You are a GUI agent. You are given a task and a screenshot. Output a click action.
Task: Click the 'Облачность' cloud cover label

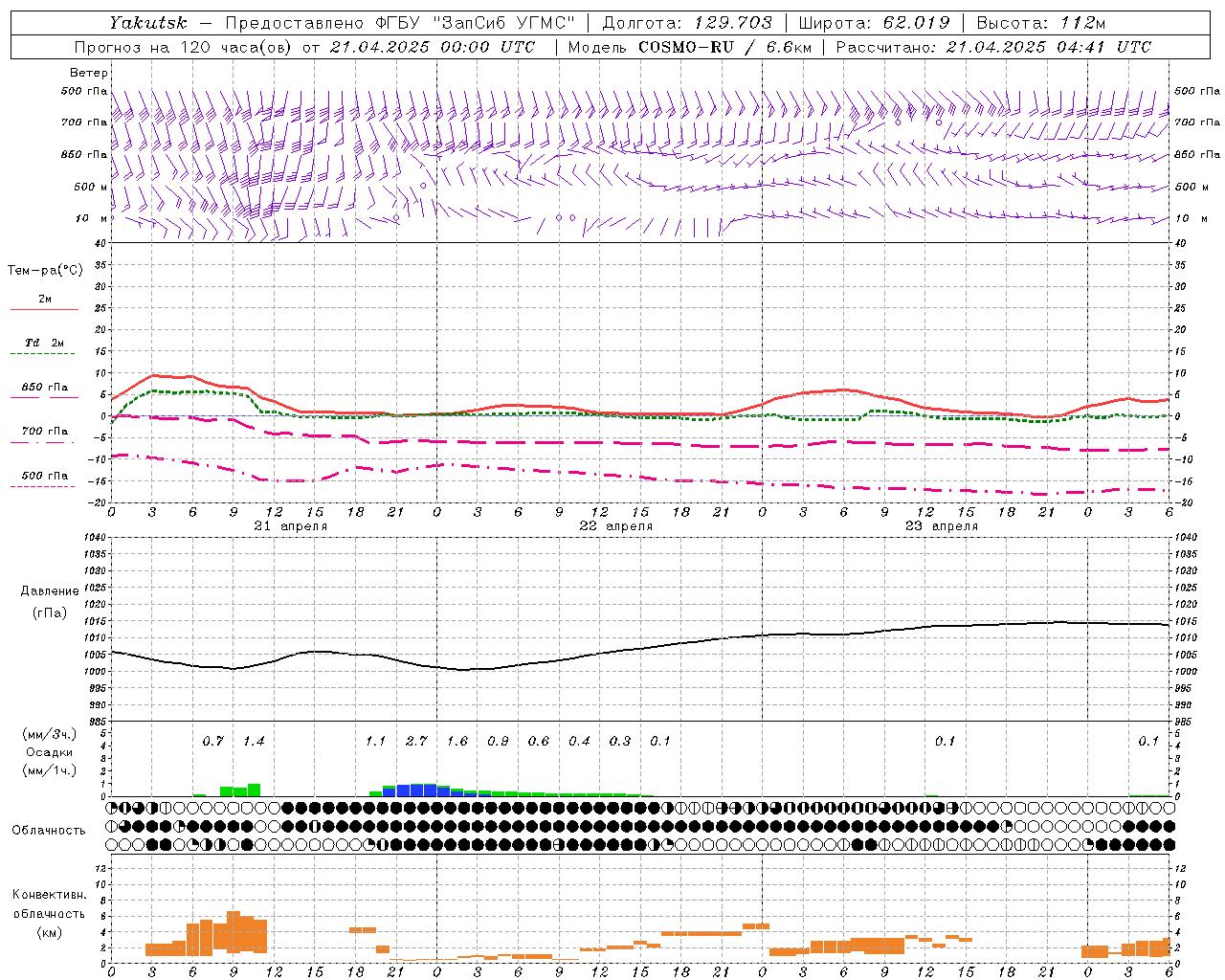click(49, 830)
